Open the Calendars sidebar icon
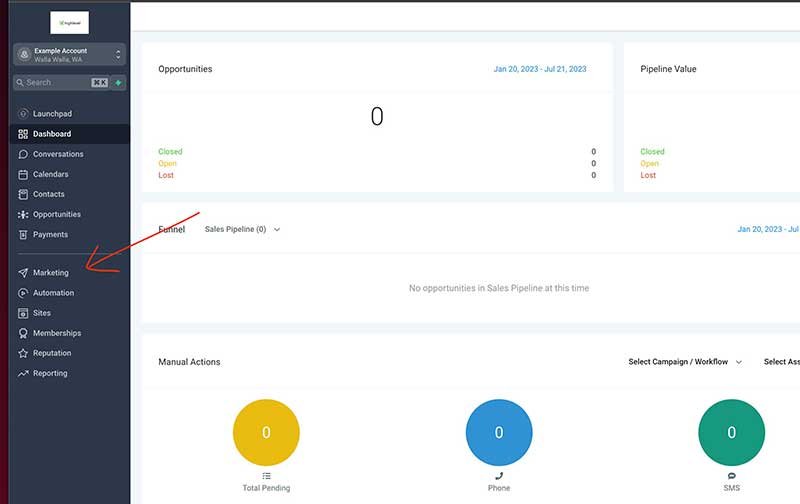Screen dimensions: 800x504 click(23, 174)
